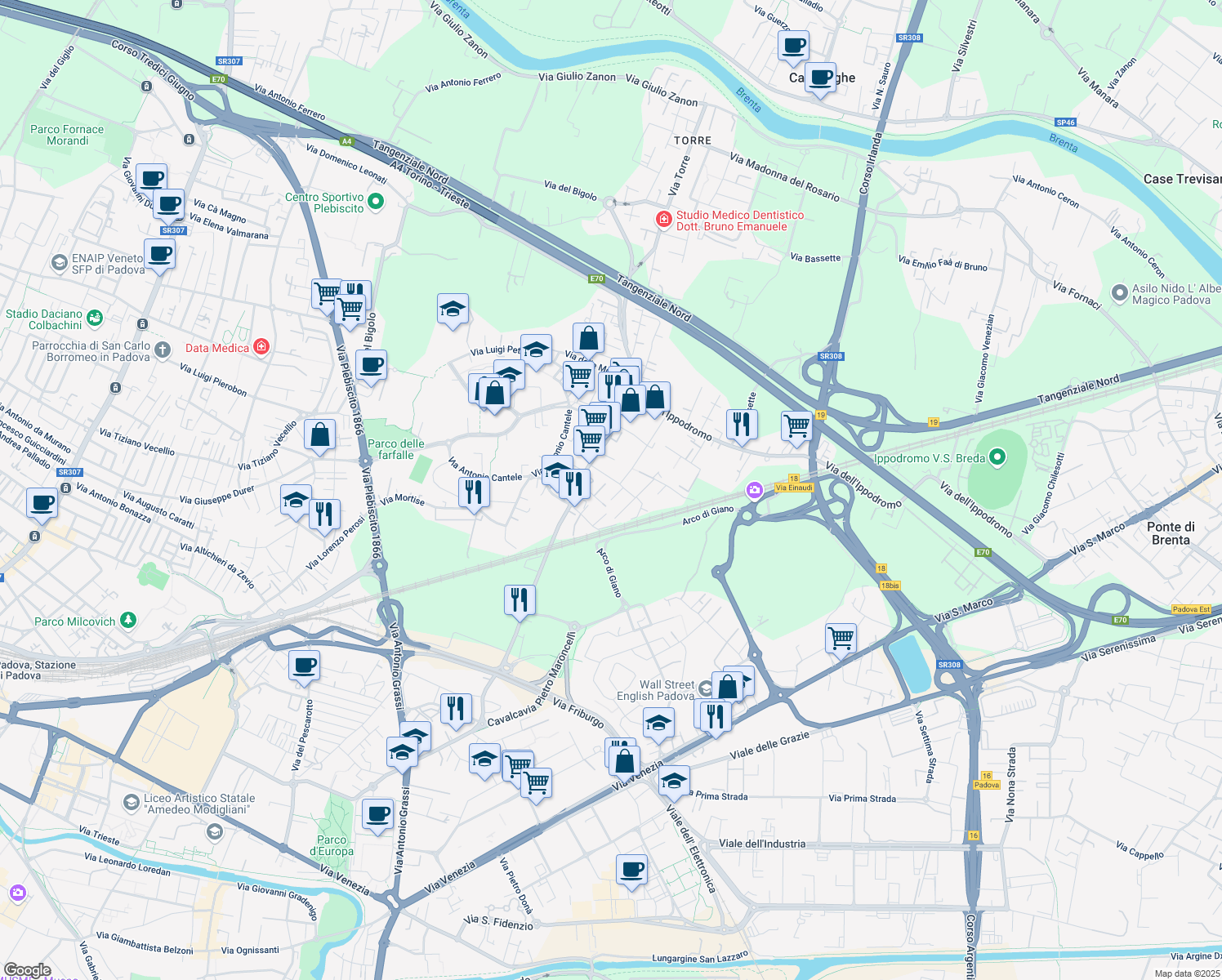This screenshot has height=980, width=1222.
Task: Select the Wall Street English Padova label
Action: tap(655, 690)
